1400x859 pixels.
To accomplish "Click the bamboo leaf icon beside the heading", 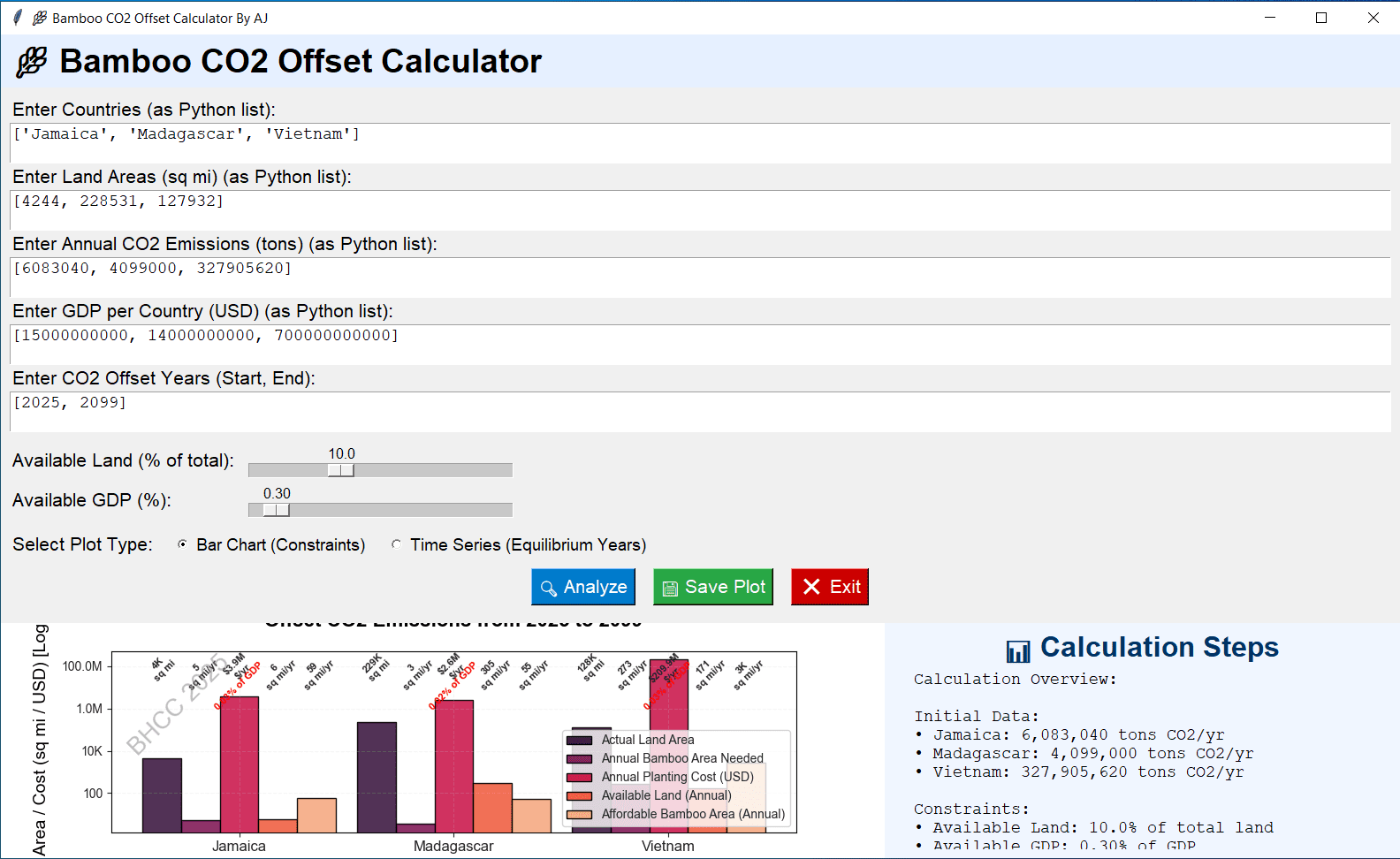I will click(x=33, y=62).
